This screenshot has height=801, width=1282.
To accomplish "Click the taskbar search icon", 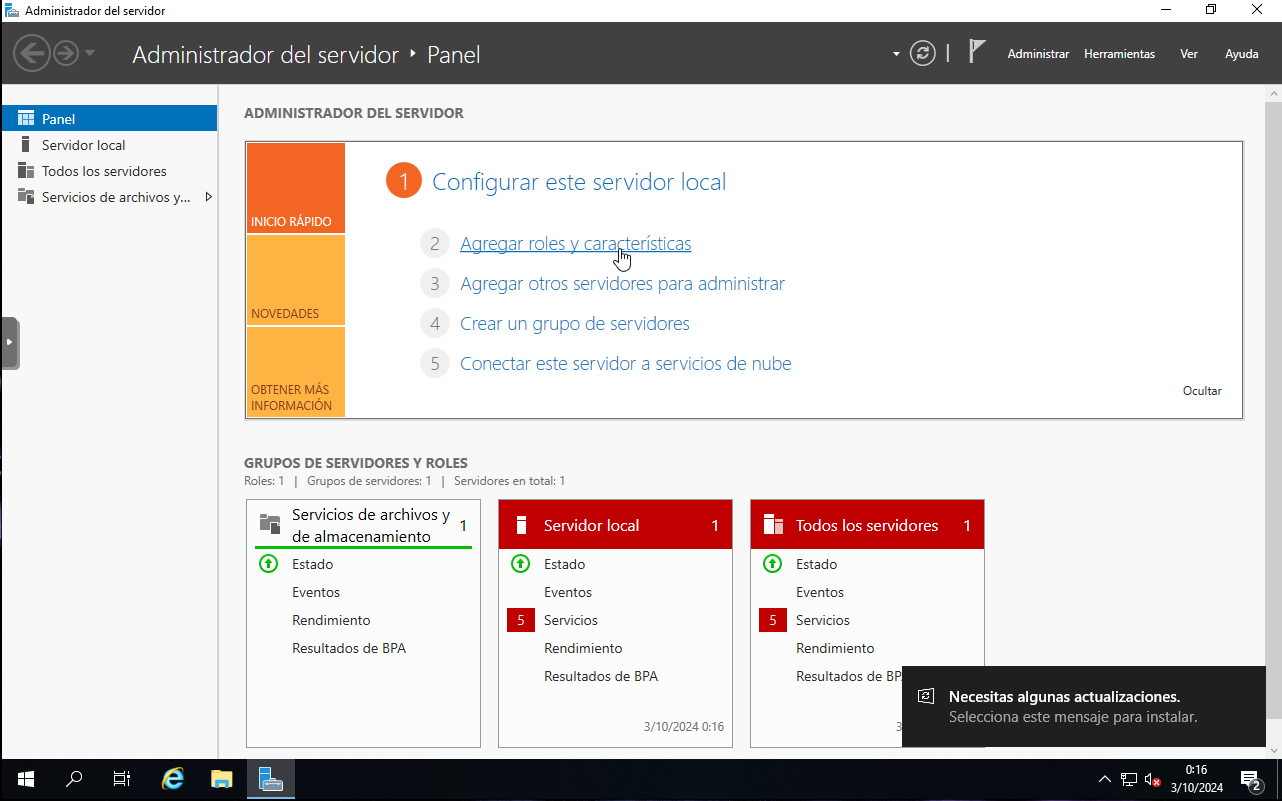I will 74,779.
